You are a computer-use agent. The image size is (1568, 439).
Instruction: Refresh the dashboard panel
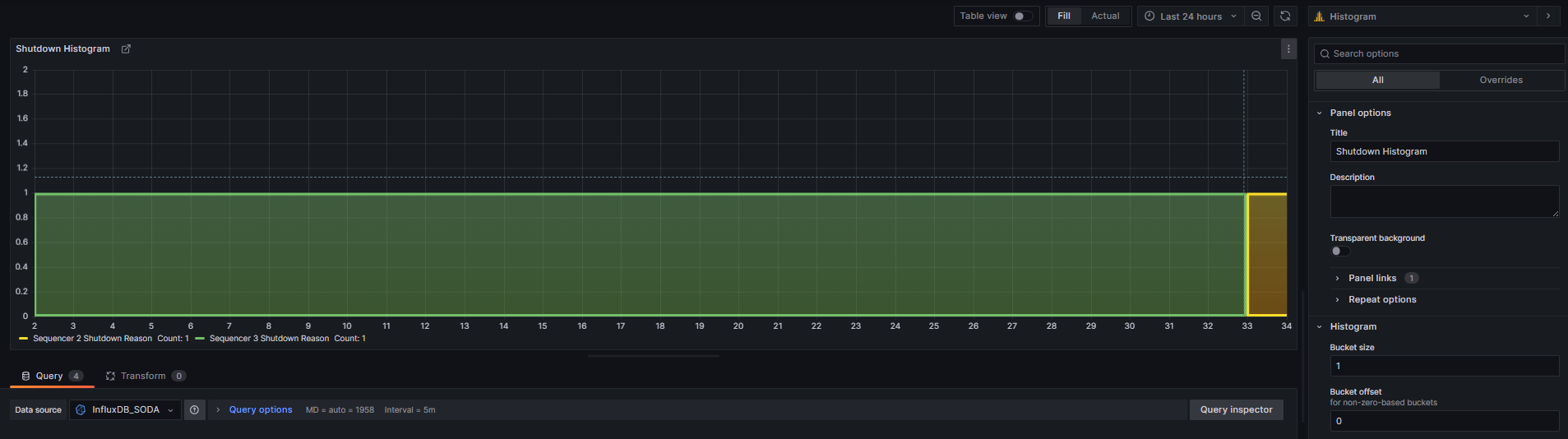[x=1285, y=16]
